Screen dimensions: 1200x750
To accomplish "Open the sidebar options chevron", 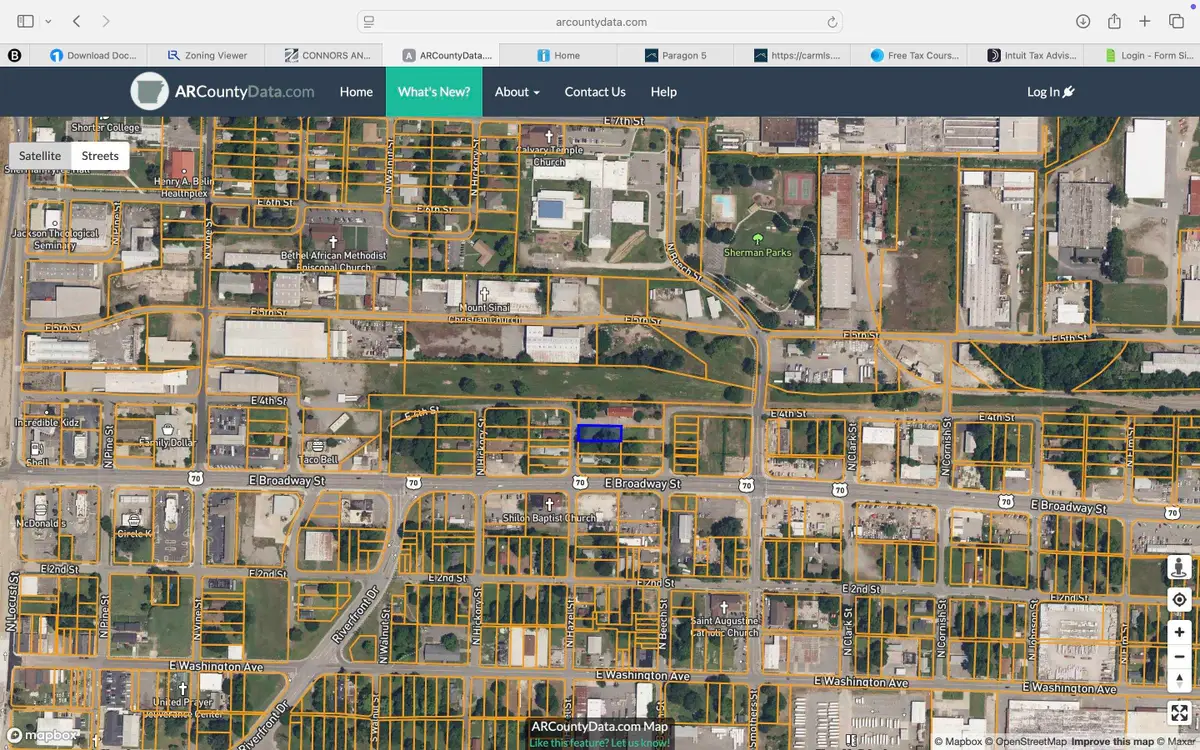I will pos(48,21).
